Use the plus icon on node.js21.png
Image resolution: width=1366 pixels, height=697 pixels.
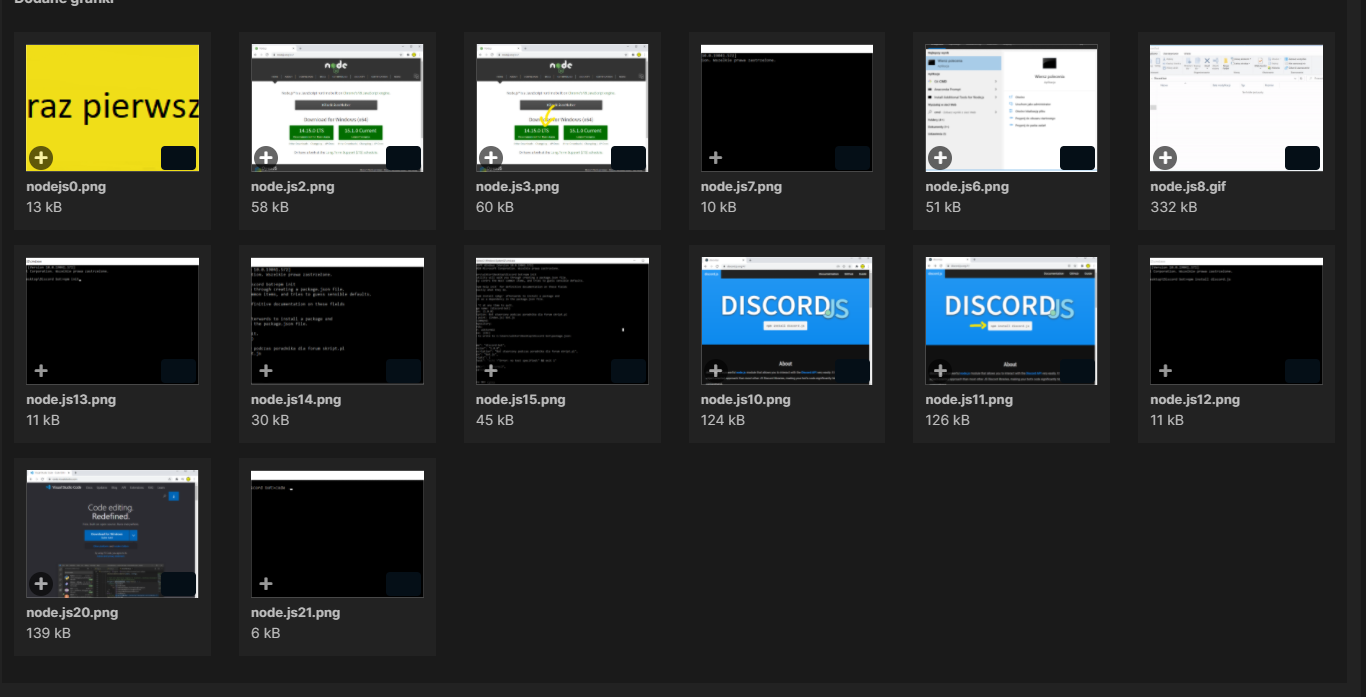[x=266, y=584]
